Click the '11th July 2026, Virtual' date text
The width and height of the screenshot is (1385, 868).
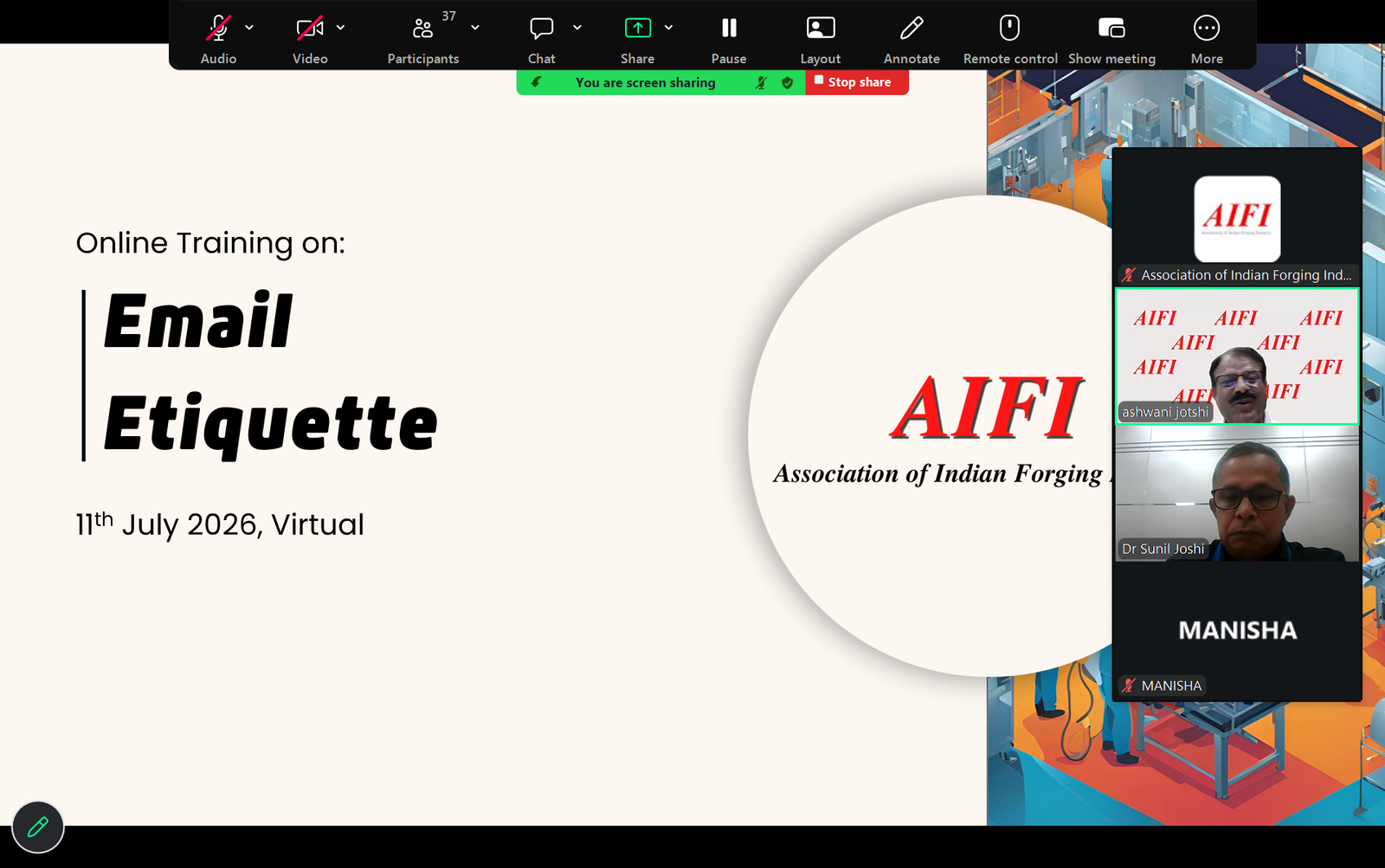point(220,524)
